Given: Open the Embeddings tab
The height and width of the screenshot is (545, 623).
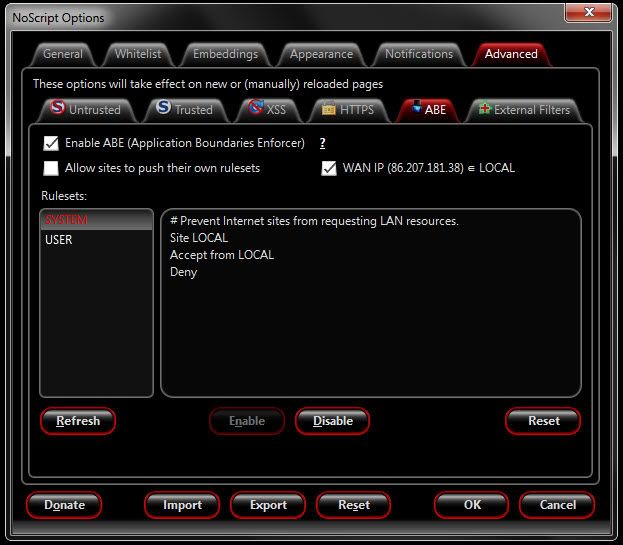Looking at the screenshot, I should [x=225, y=54].
